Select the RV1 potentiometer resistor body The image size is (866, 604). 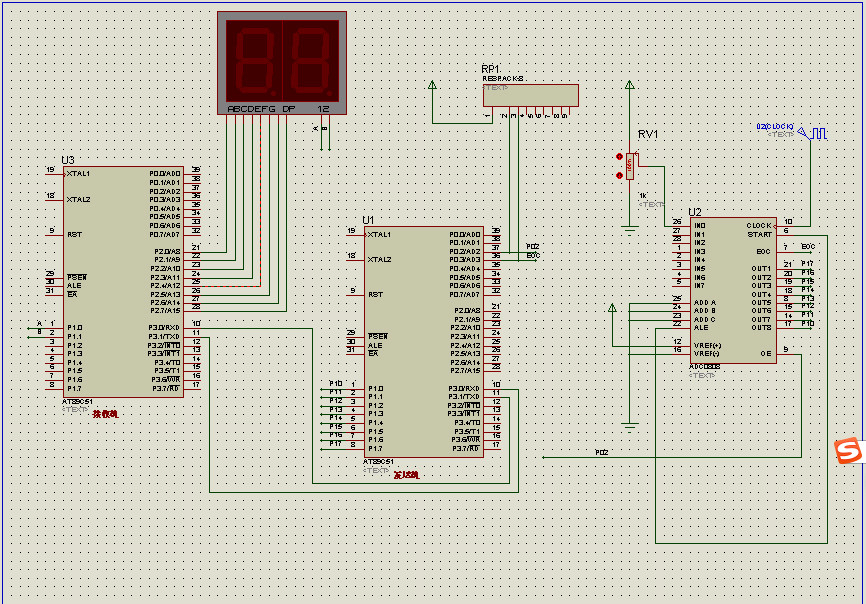(630, 166)
